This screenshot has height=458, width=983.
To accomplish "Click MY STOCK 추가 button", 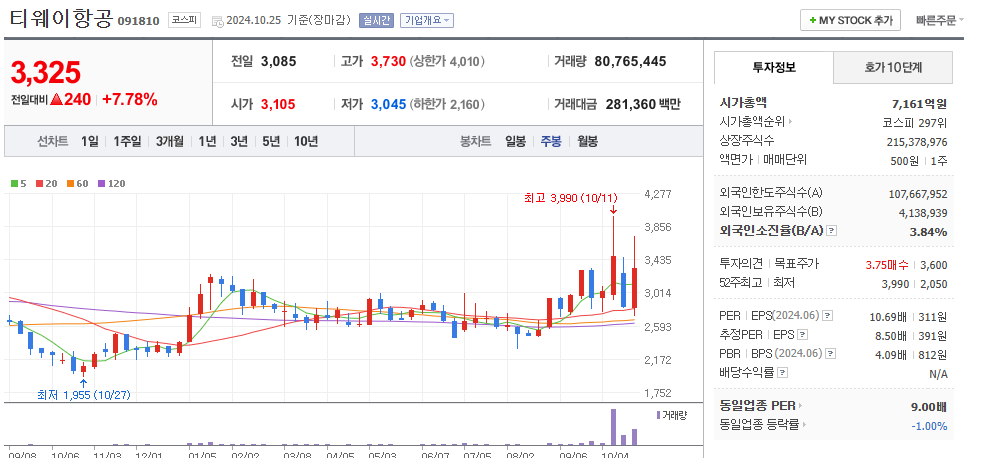I will [x=851, y=21].
